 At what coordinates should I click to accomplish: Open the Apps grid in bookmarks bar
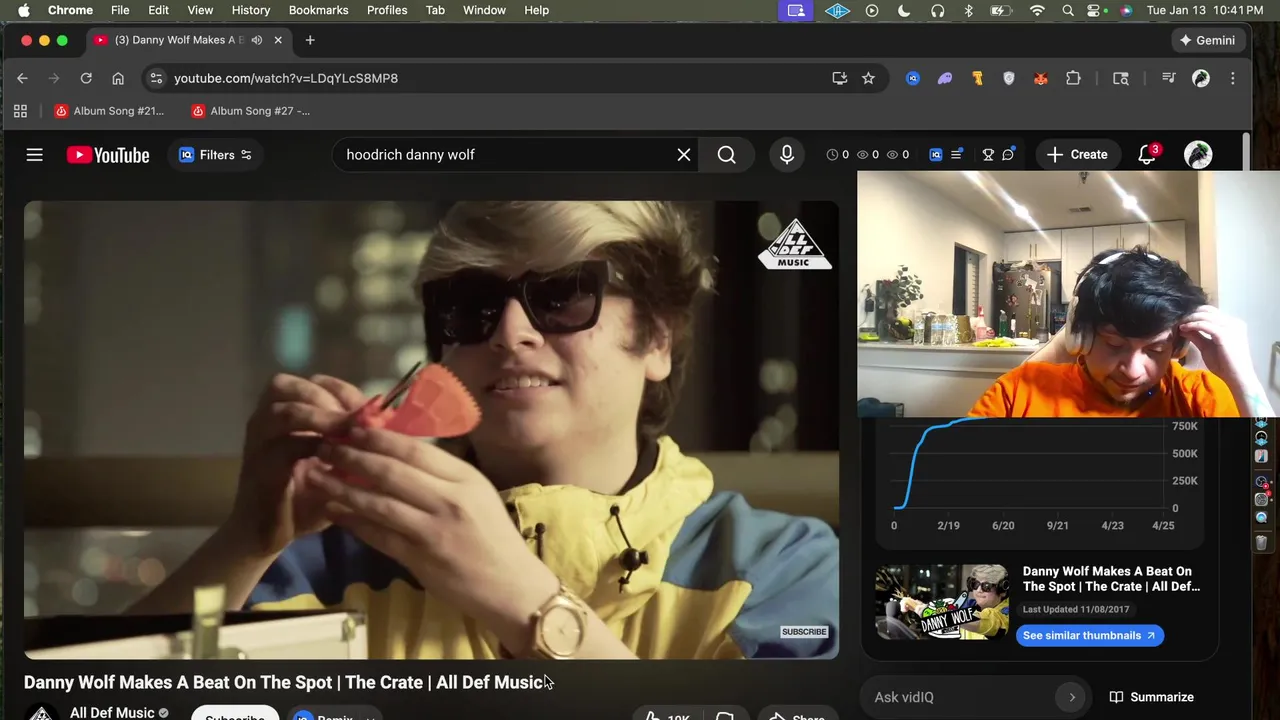click(20, 111)
